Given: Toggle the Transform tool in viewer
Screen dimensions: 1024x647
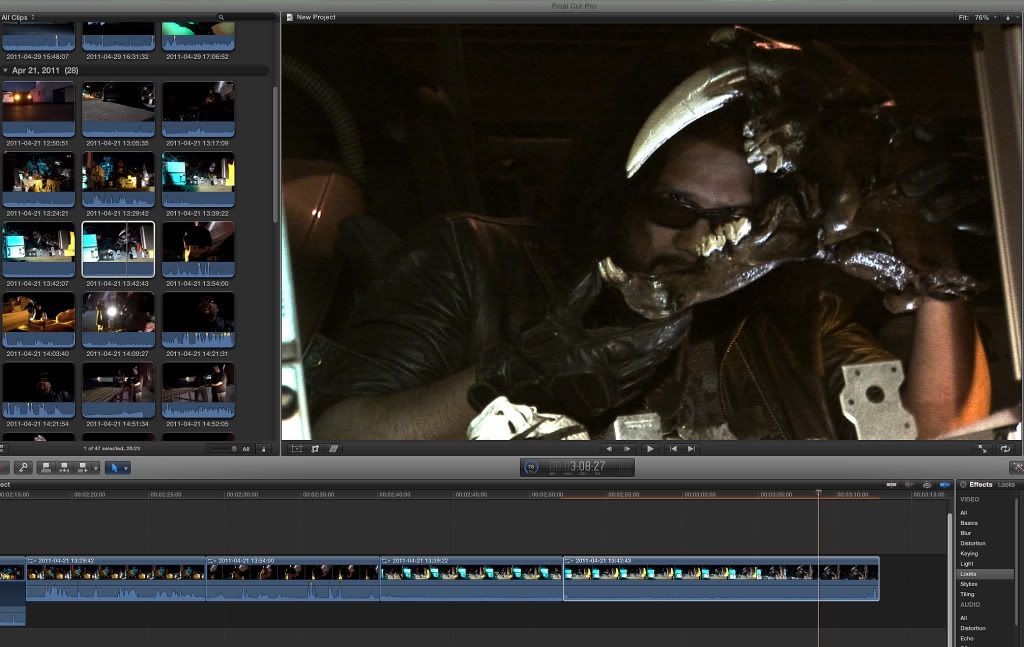Looking at the screenshot, I should (296, 449).
